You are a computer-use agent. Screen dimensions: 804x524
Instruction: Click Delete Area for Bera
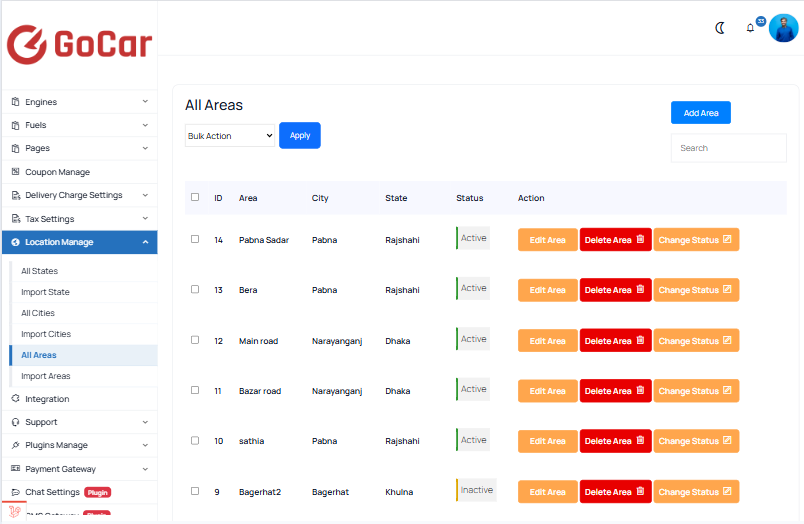(x=615, y=290)
